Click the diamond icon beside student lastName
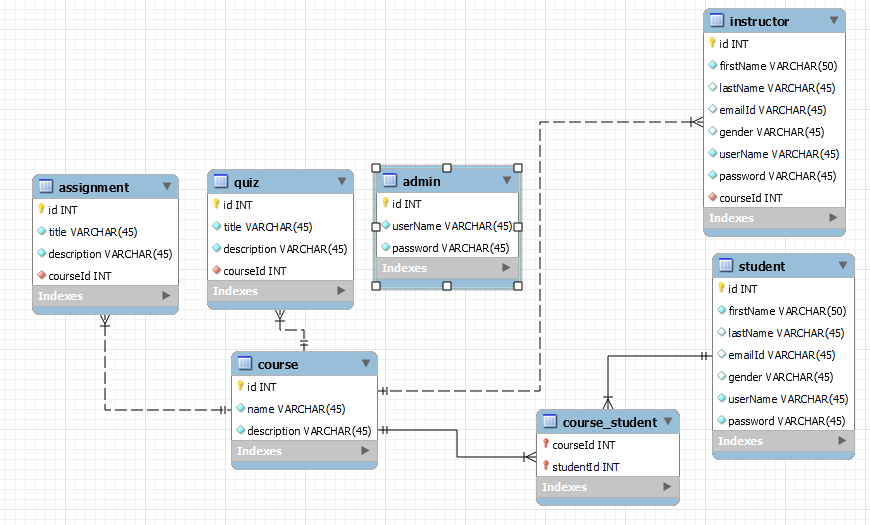 point(722,332)
